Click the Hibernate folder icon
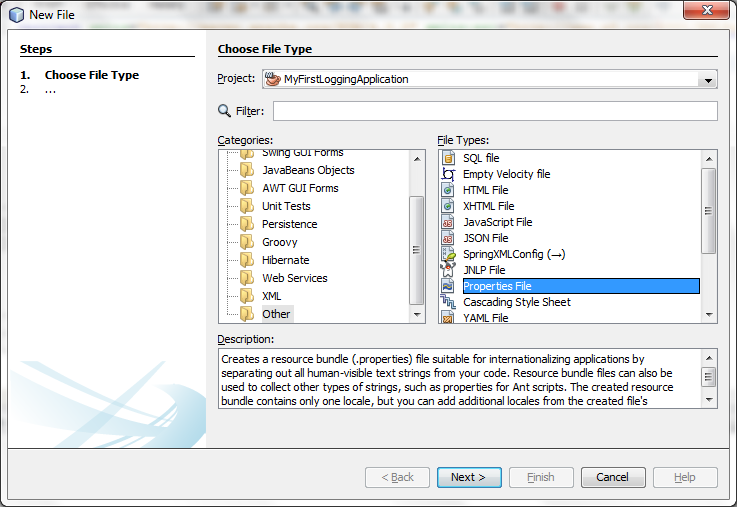Image resolution: width=737 pixels, height=507 pixels. [x=247, y=260]
